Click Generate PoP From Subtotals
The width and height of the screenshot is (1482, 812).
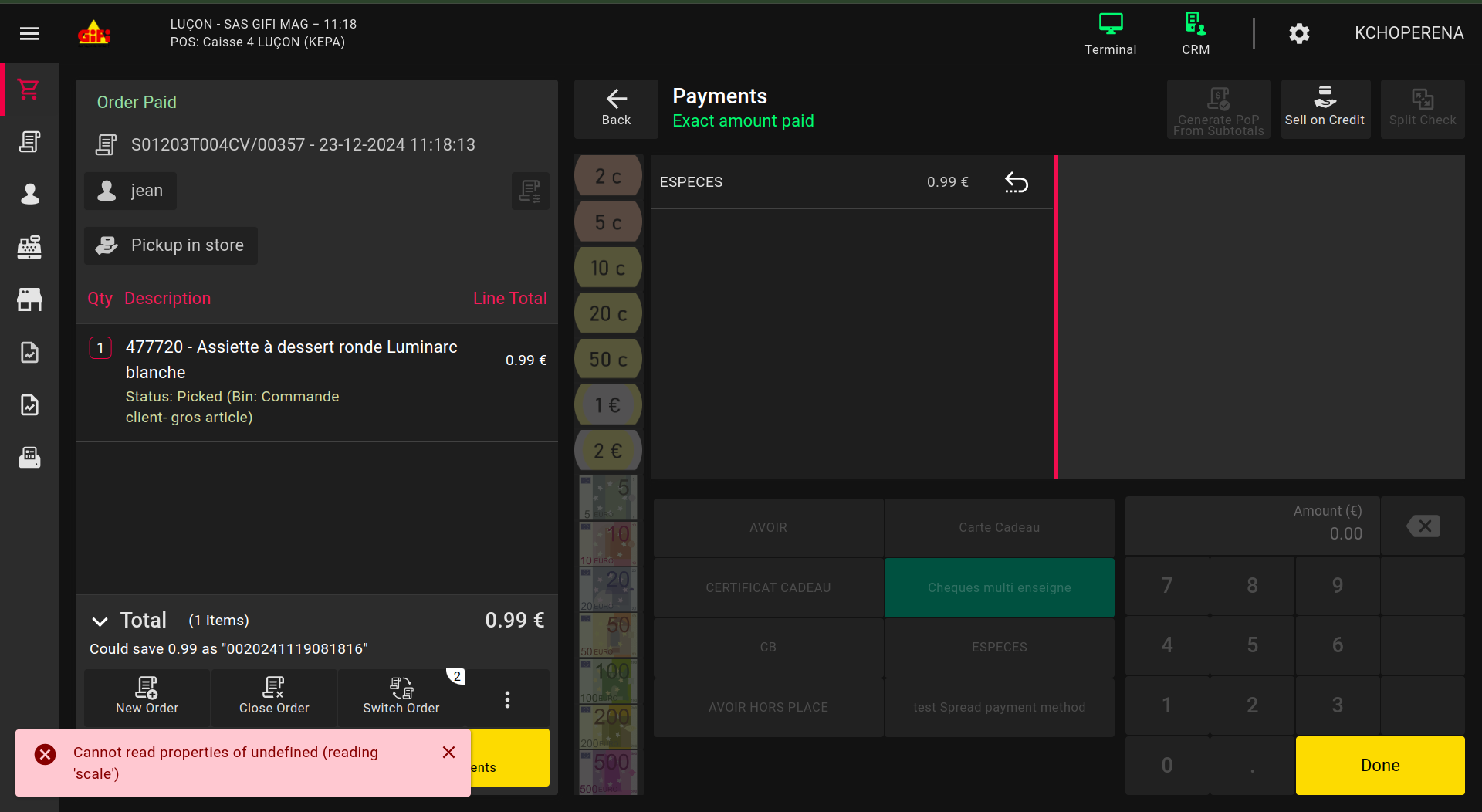click(1218, 109)
